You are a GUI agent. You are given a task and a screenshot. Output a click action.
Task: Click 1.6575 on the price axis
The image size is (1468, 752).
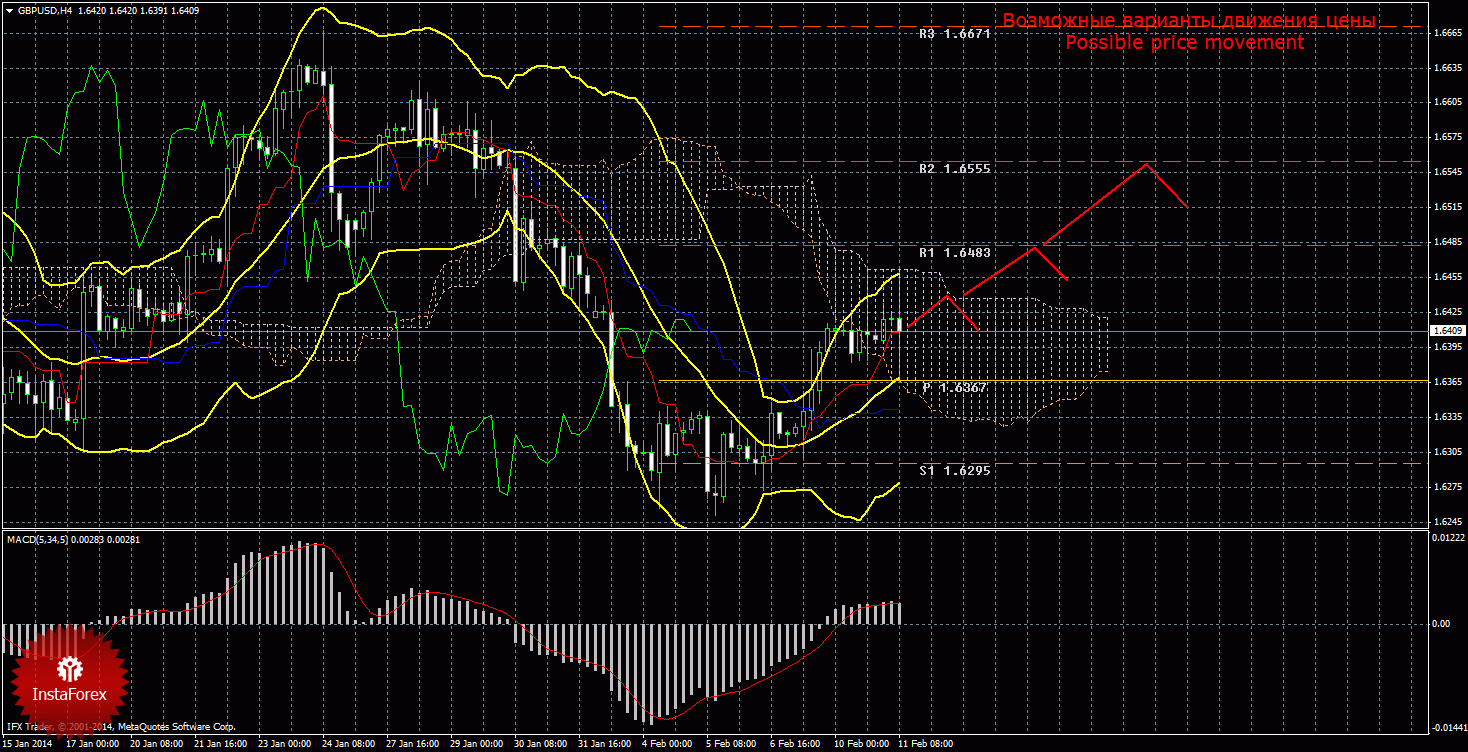1448,137
